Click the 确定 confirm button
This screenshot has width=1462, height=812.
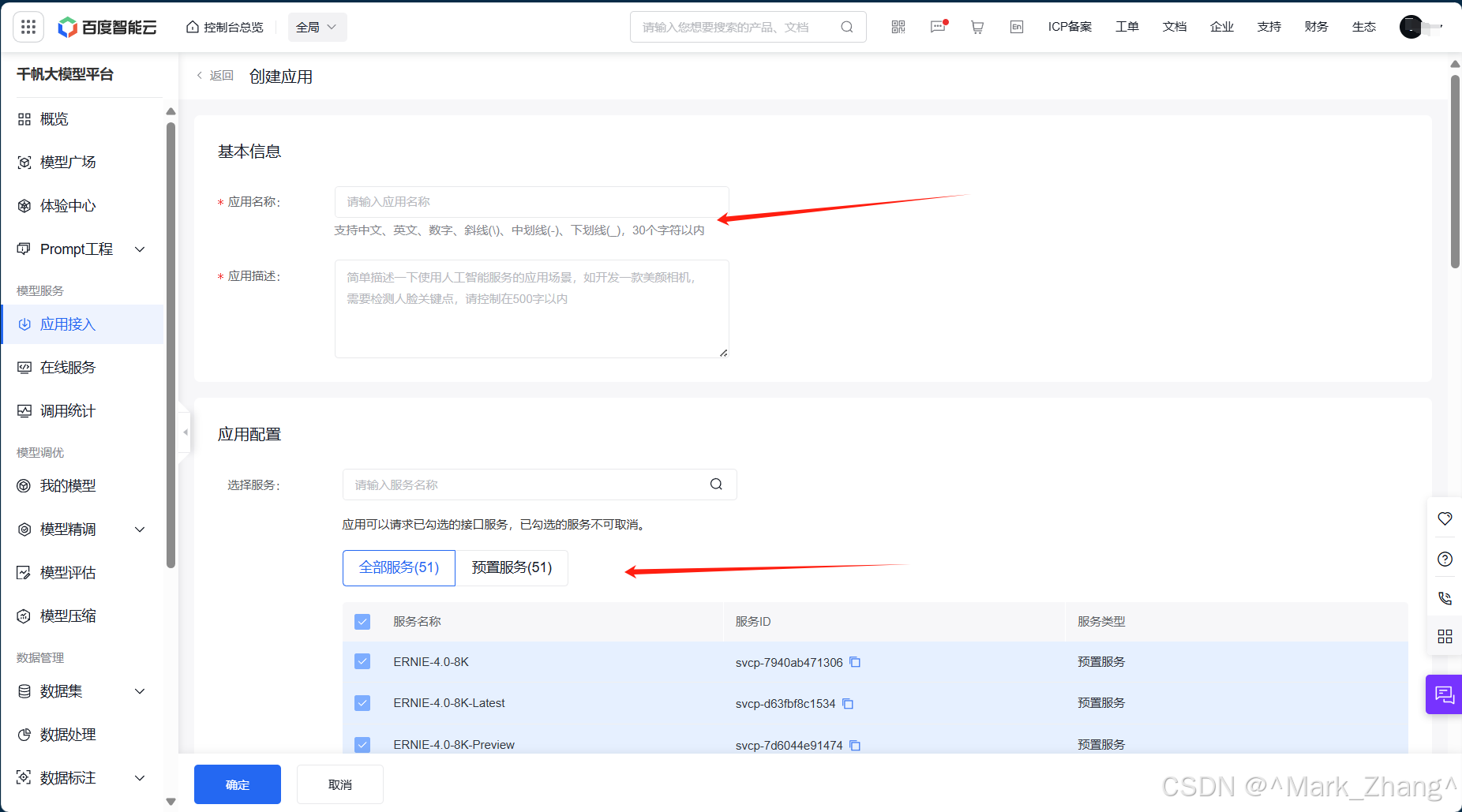pos(238,784)
